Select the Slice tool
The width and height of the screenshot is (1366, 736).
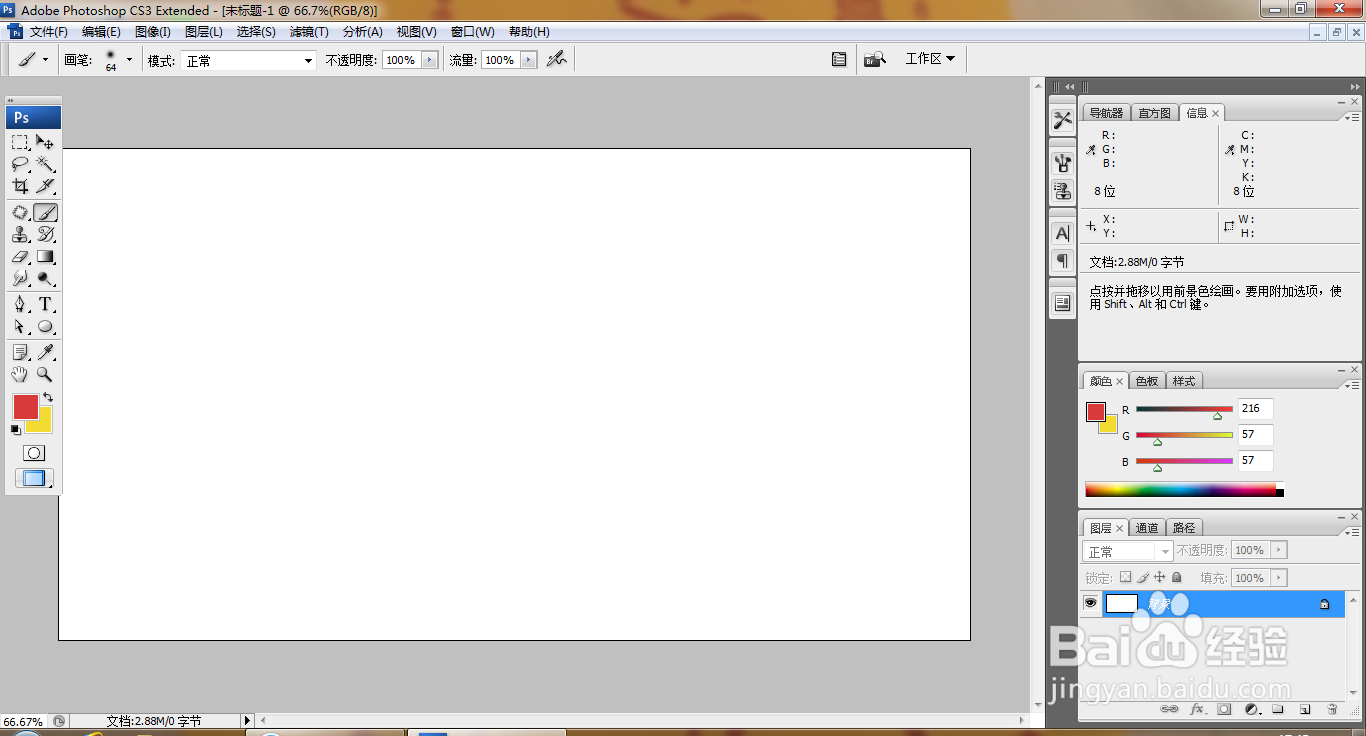tap(45, 186)
